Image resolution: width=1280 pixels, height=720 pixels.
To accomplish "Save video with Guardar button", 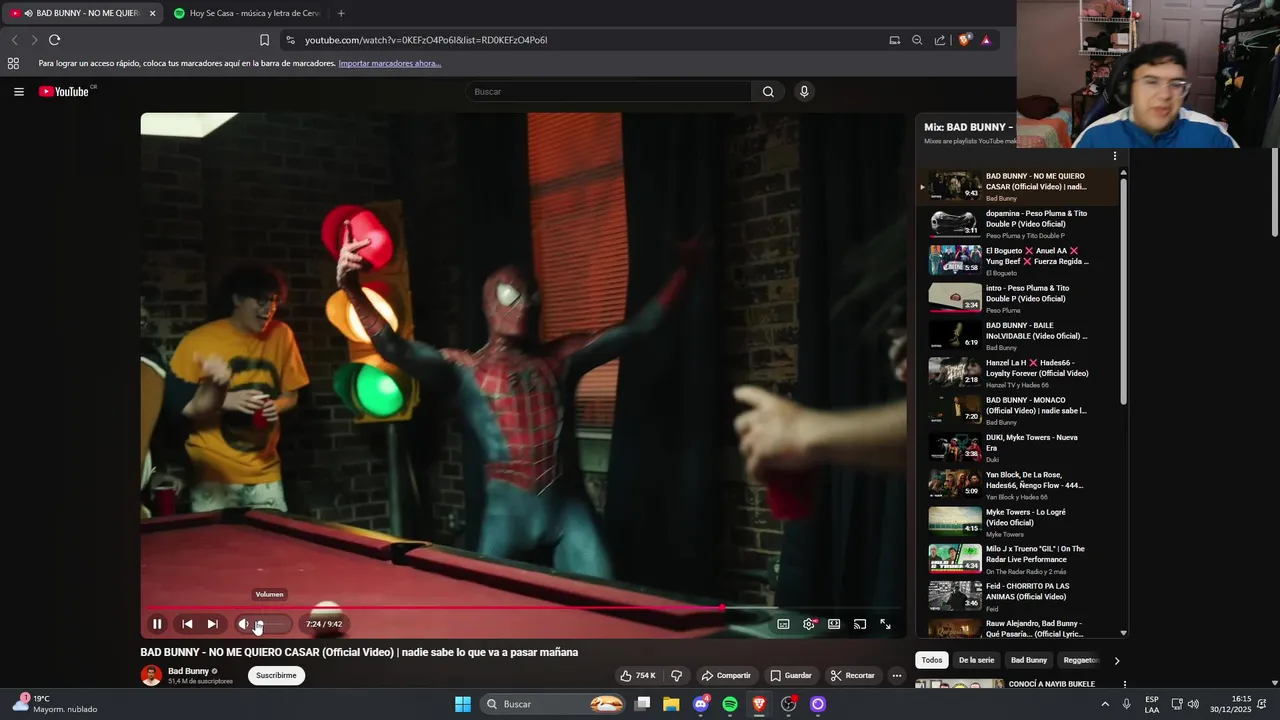I will [x=791, y=675].
